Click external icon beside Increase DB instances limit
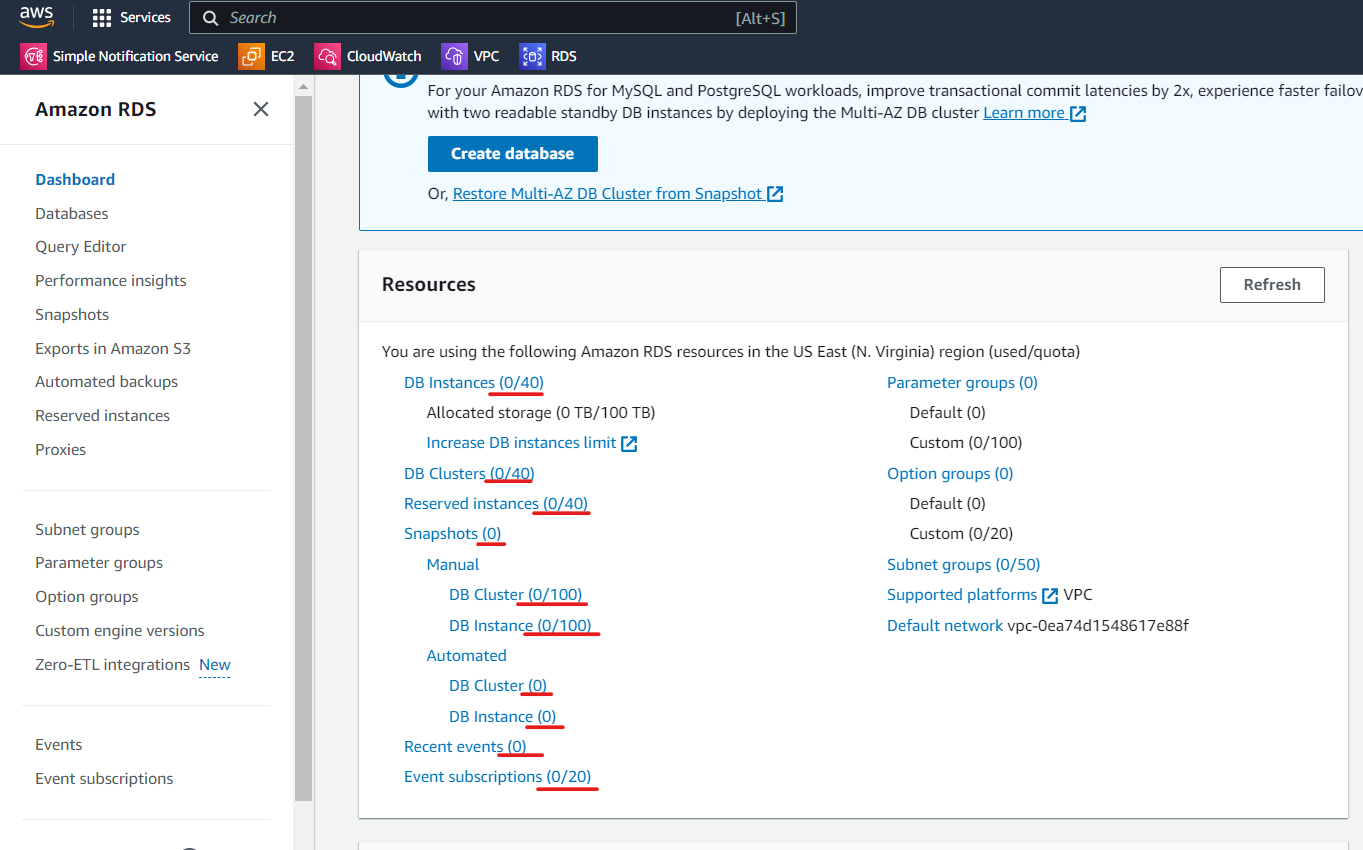1363x850 pixels. click(x=629, y=443)
